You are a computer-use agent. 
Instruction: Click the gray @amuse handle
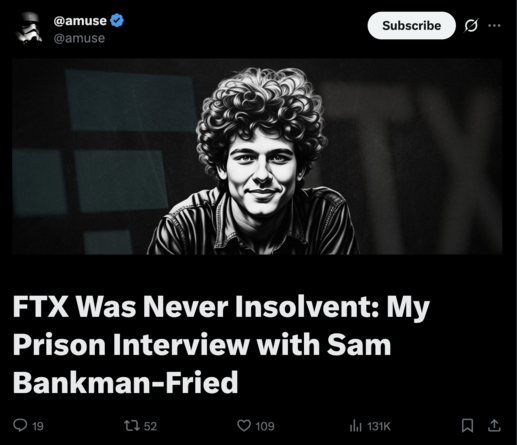[79, 38]
